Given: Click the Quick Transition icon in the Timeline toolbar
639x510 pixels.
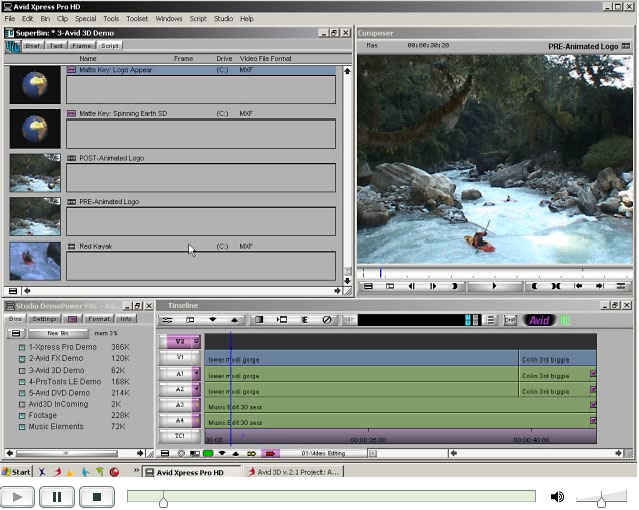Looking at the screenshot, I should click(x=259, y=320).
